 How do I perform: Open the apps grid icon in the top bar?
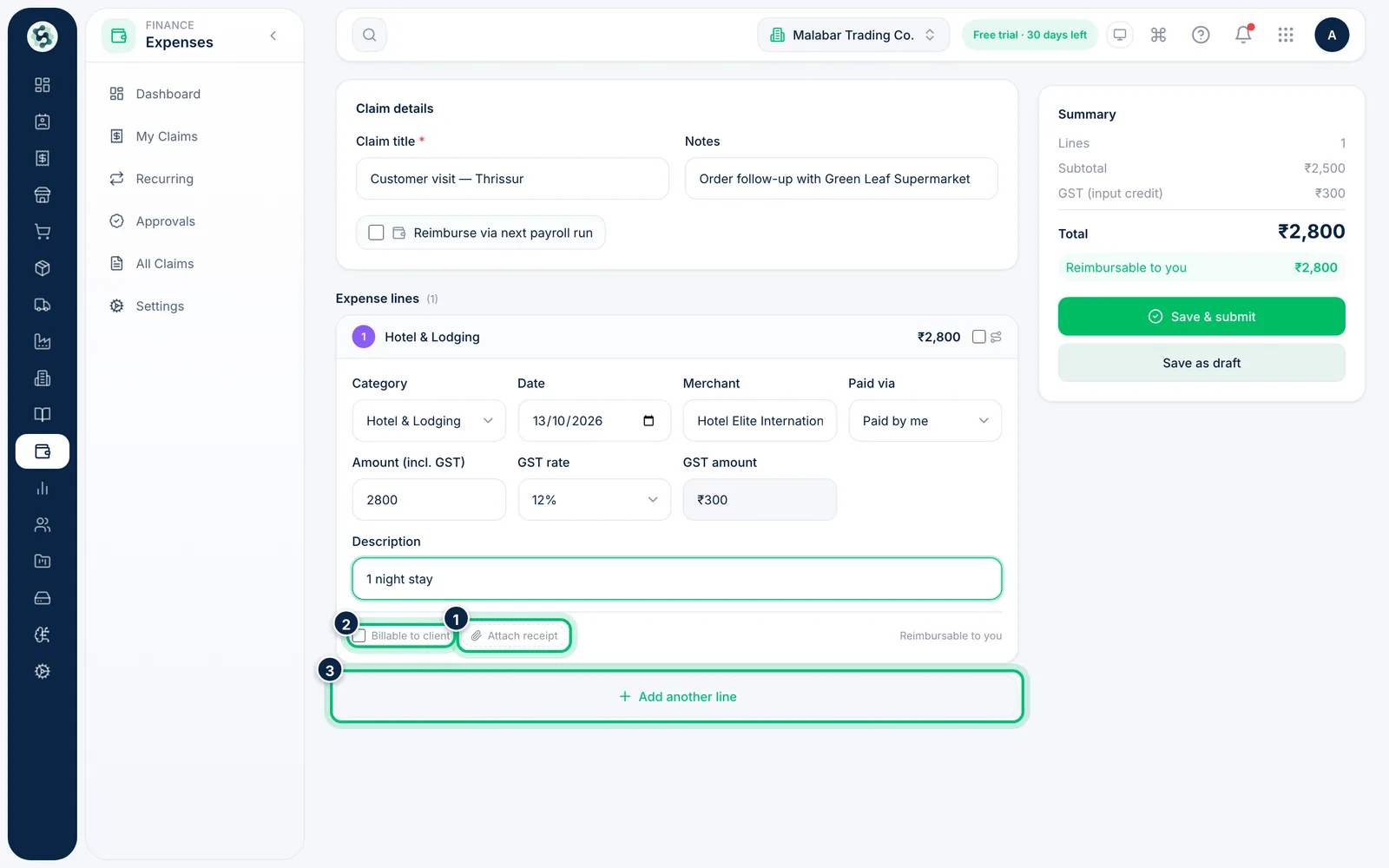[x=1286, y=35]
